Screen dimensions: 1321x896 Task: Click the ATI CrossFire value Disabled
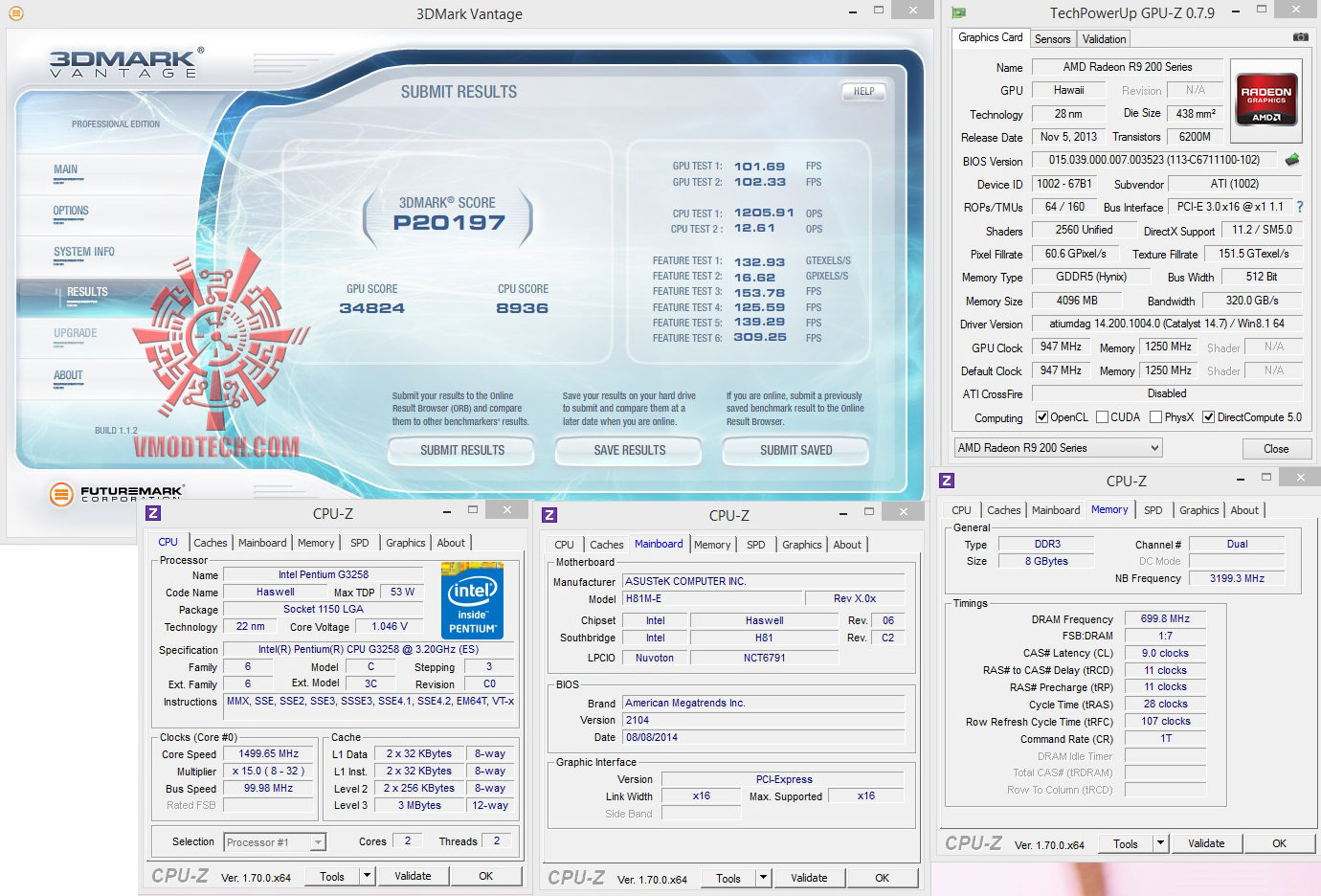pyautogui.click(x=1167, y=393)
